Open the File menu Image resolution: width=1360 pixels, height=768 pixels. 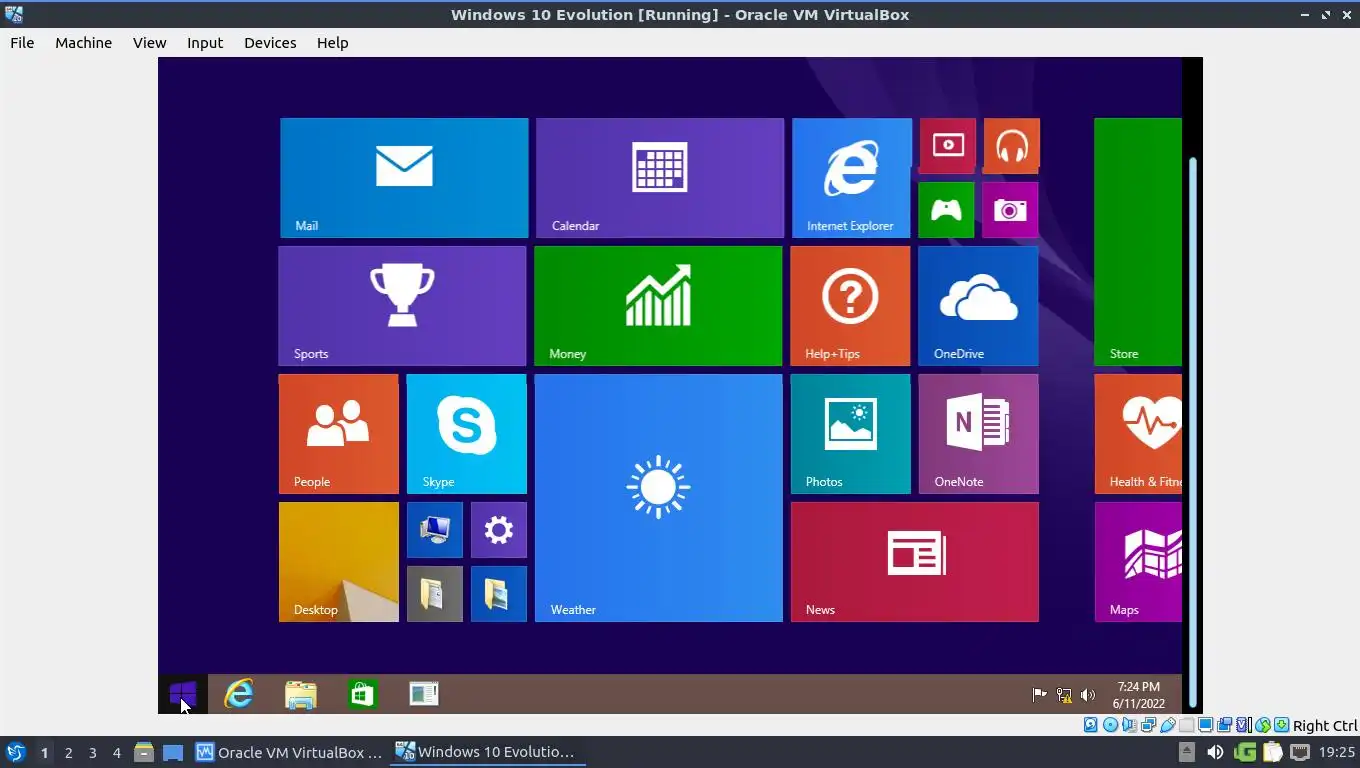[x=22, y=42]
